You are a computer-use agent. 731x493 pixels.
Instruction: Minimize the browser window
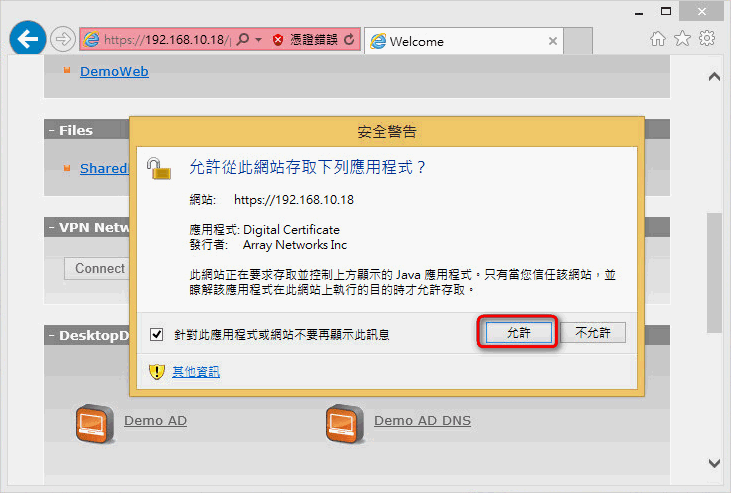[639, 13]
